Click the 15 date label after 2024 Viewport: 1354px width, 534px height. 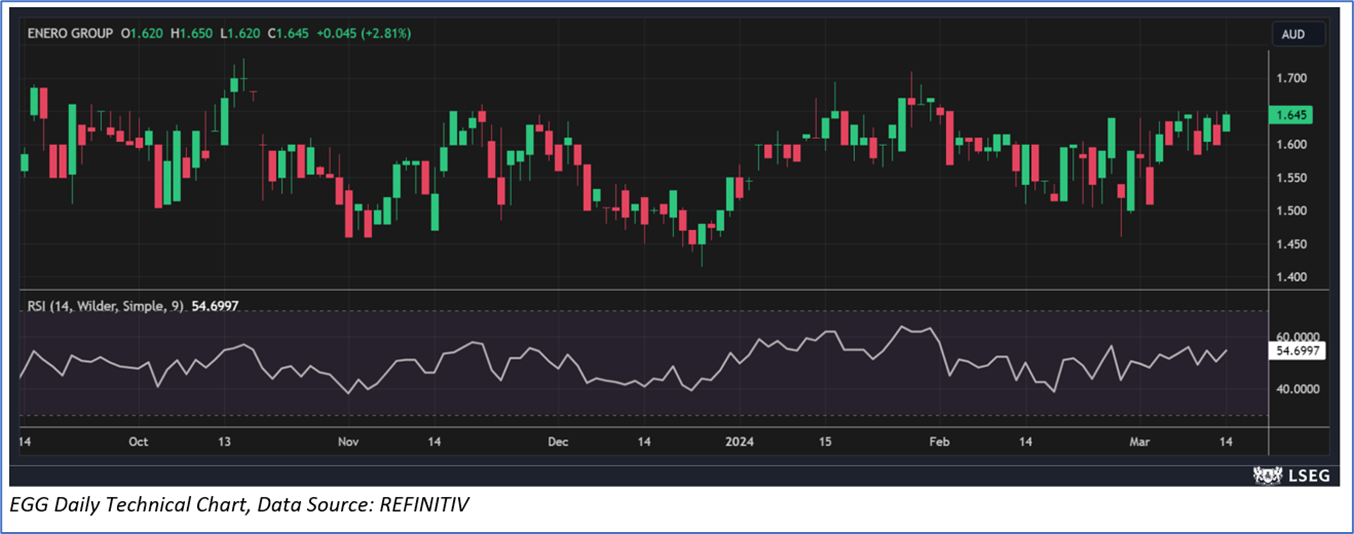[x=825, y=441]
